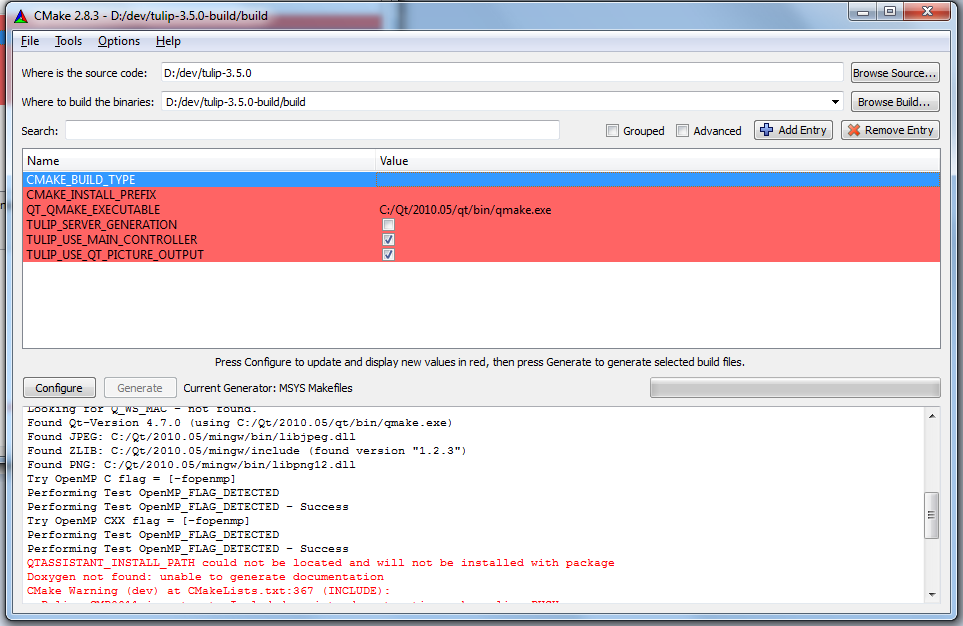Click the 'Found JPEG' log line

pos(191,437)
